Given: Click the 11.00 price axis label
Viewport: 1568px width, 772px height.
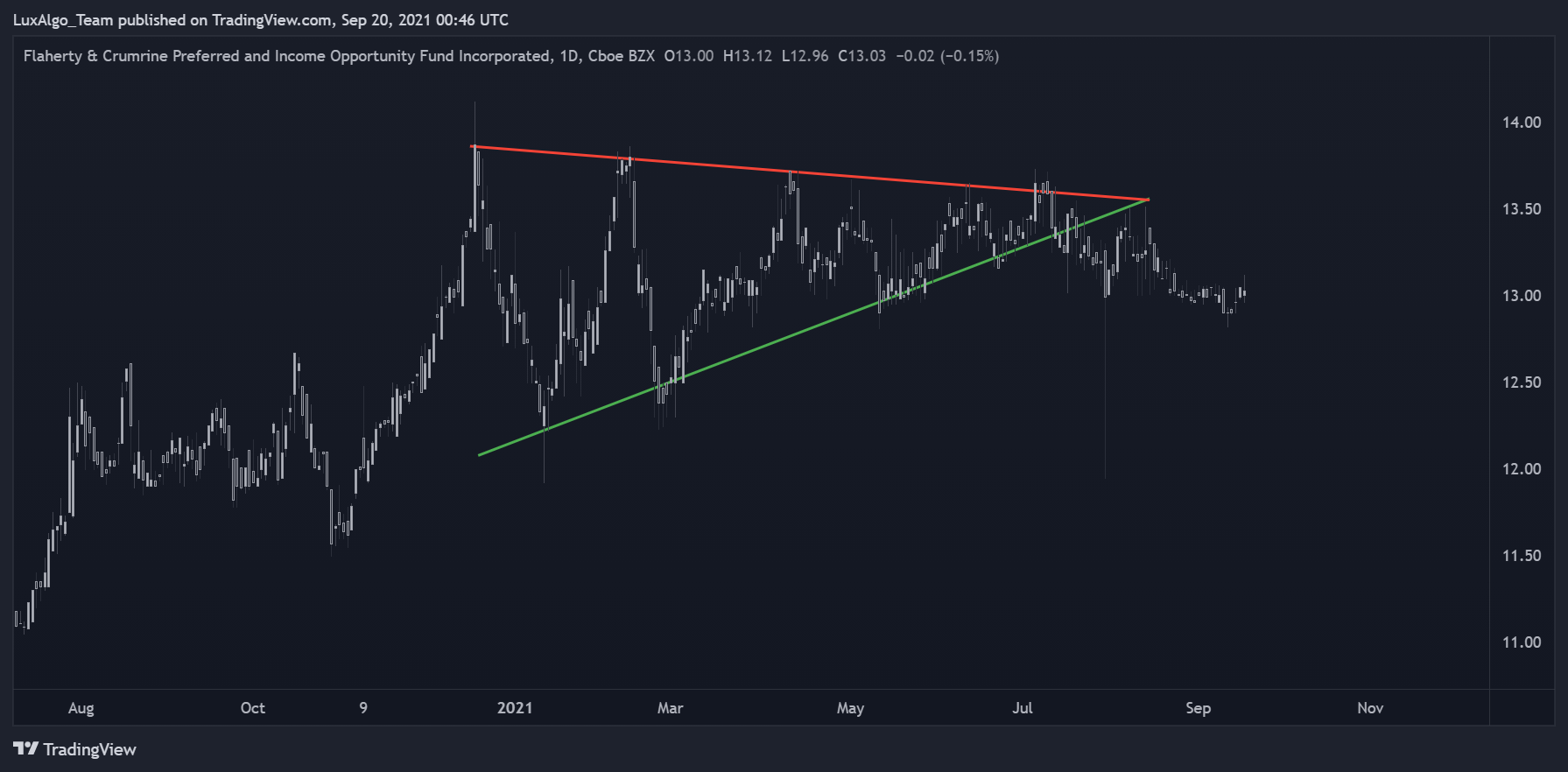Looking at the screenshot, I should (1522, 642).
